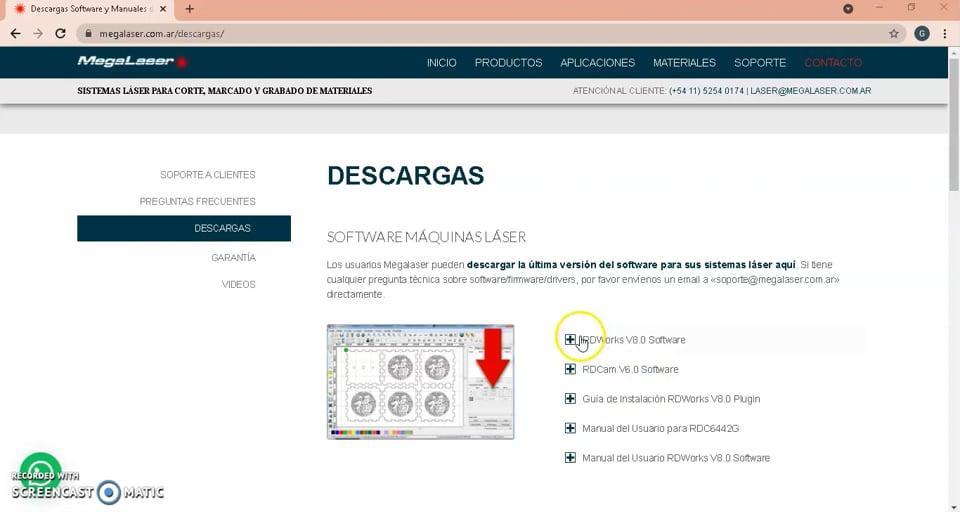Open the SOPORTE menu
Screen dimensions: 960x512
pos(760,62)
